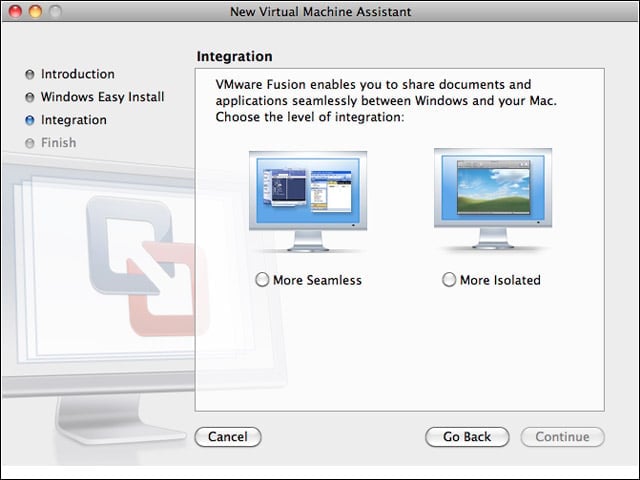Click the Cancel button

point(228,437)
